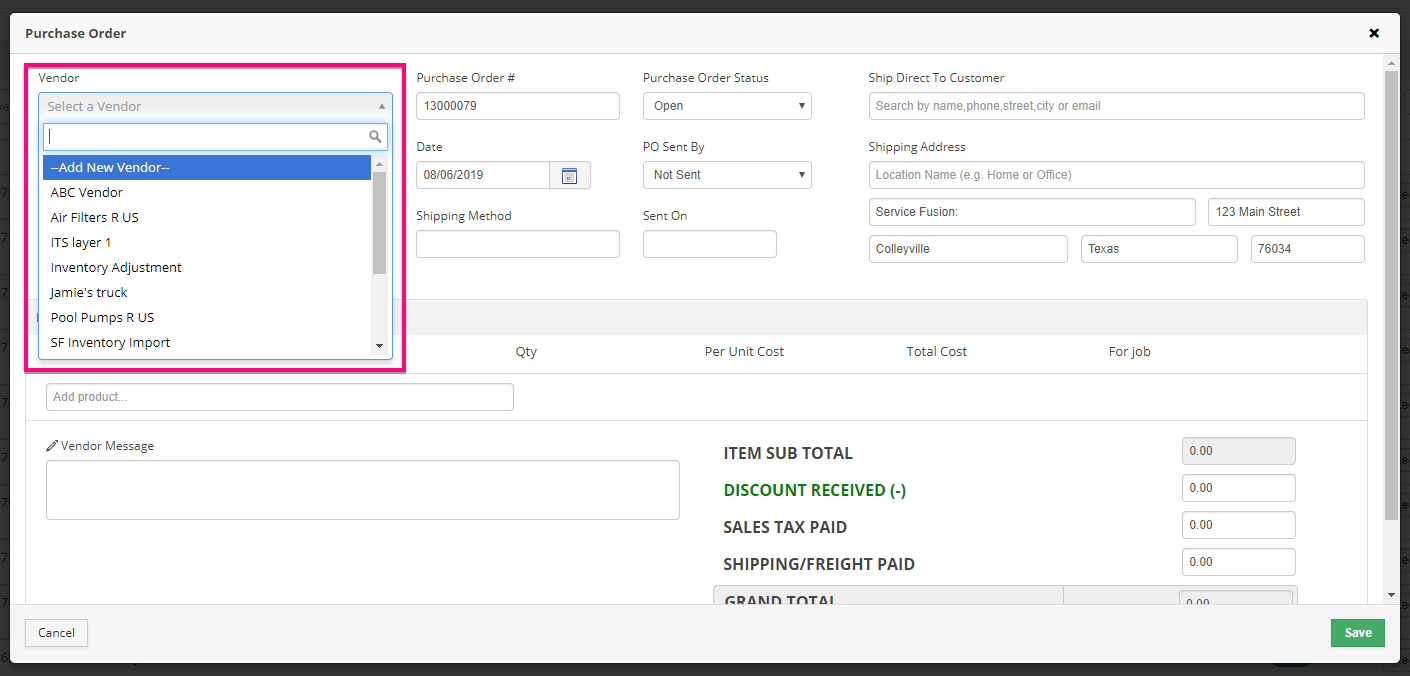Click the green Save button
Screen dimensions: 1410x676
(1357, 633)
